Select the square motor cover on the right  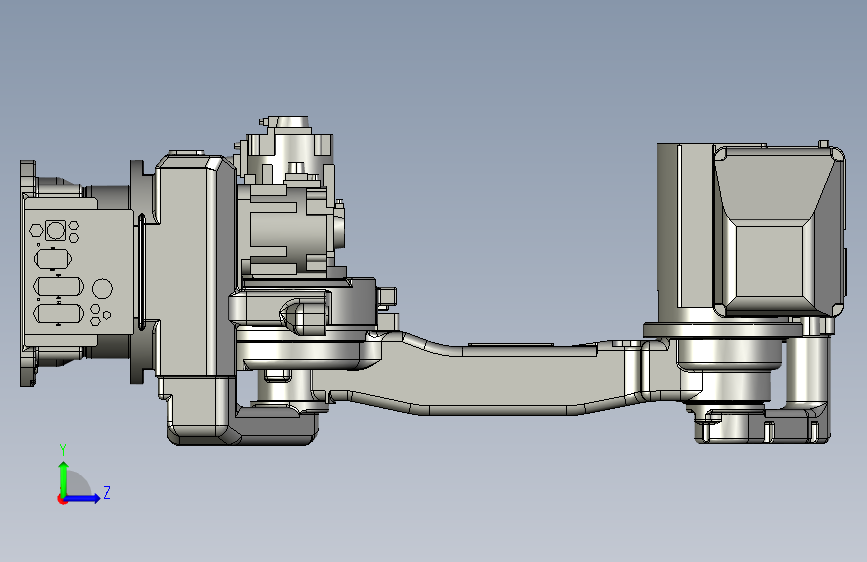click(x=779, y=231)
